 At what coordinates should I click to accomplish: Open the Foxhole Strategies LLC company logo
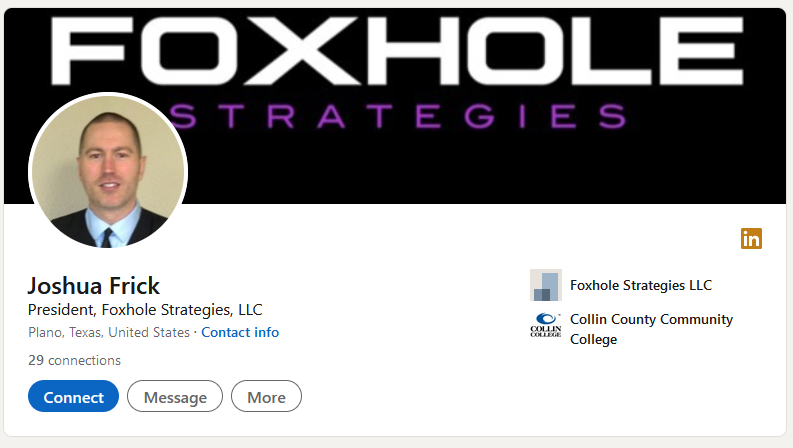tap(546, 285)
